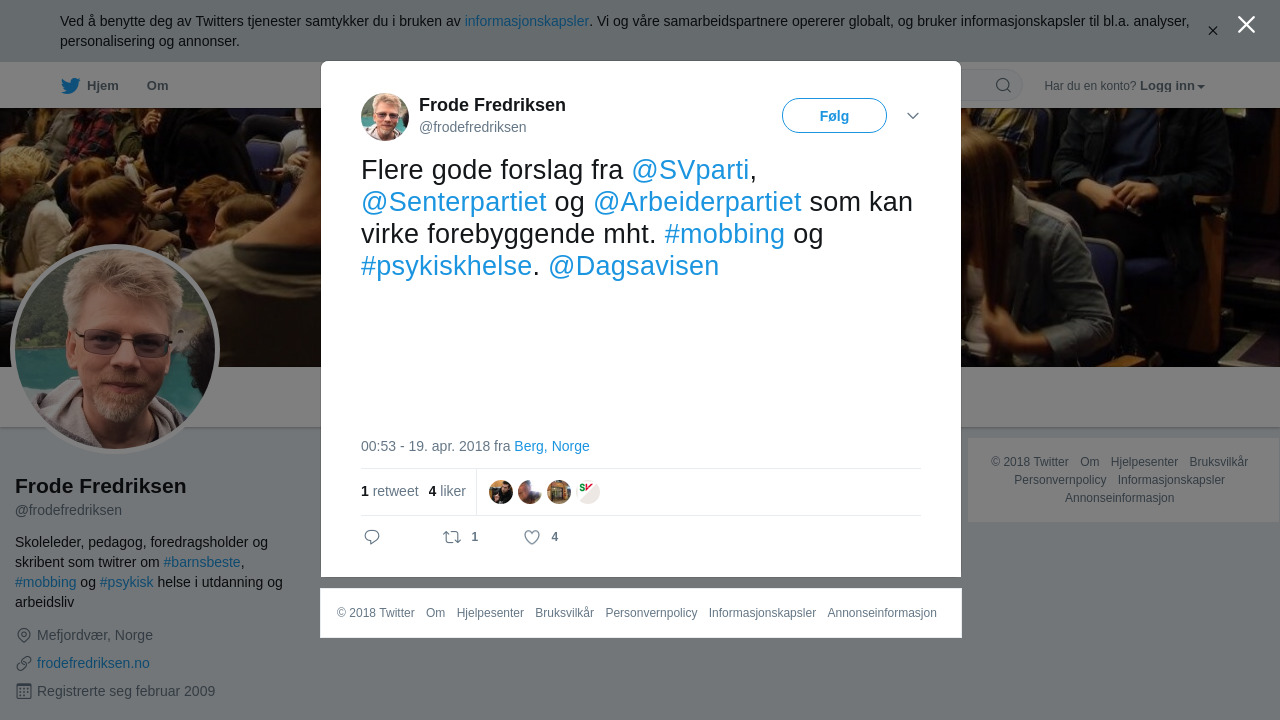
Task: Open Frode Fredriksen's tweet avatar
Action: [385, 117]
